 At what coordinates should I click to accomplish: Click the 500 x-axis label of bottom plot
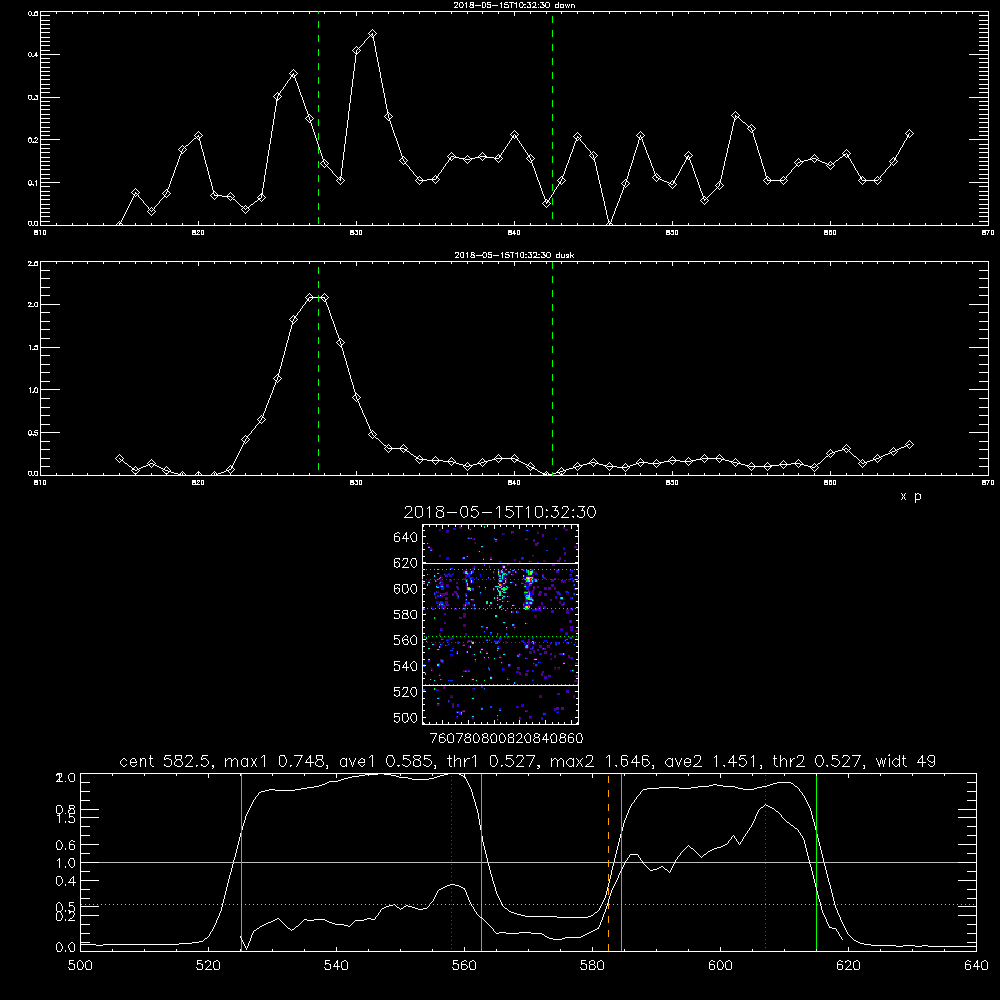80,966
